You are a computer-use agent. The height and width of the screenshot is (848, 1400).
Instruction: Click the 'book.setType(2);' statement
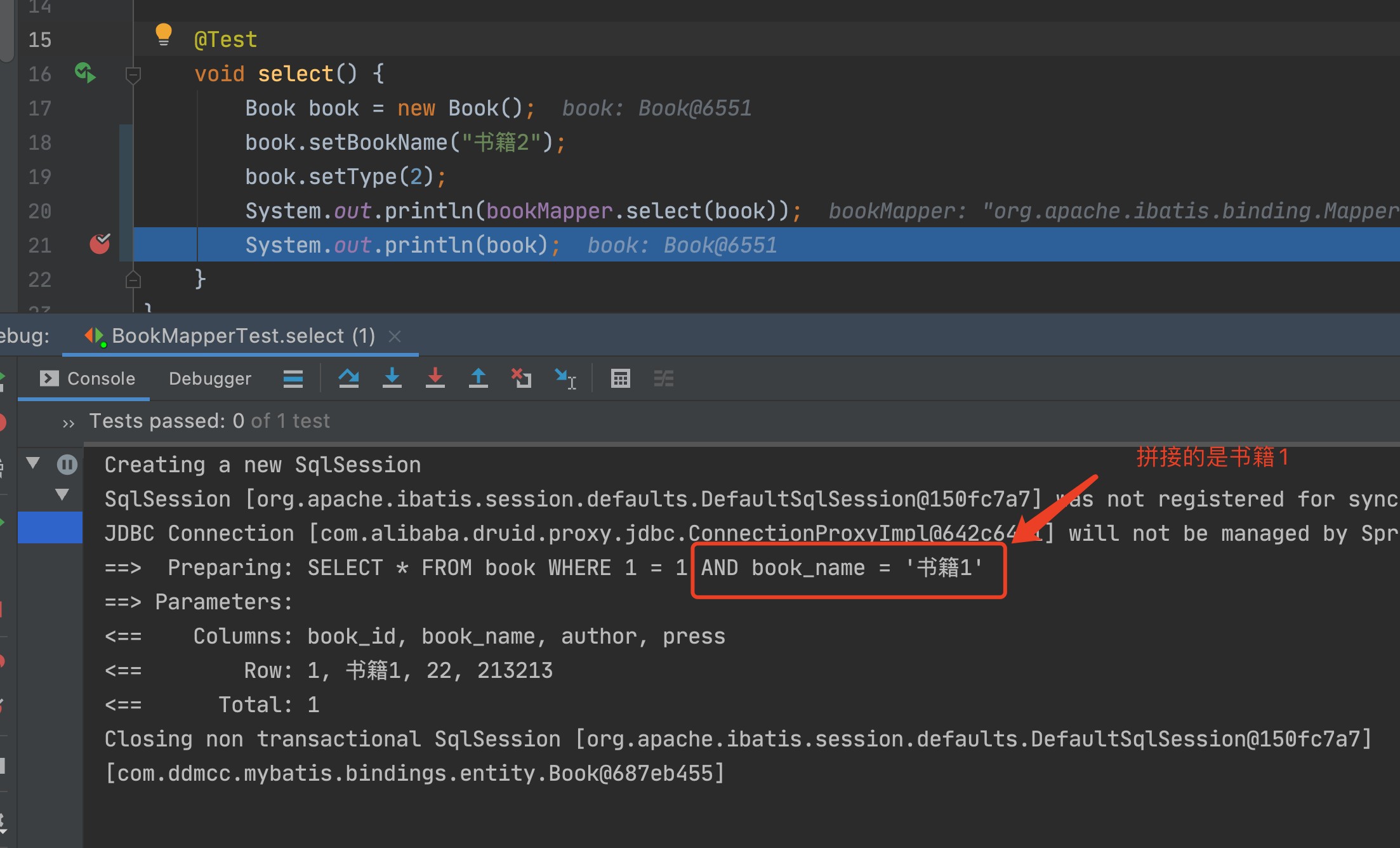point(346,176)
